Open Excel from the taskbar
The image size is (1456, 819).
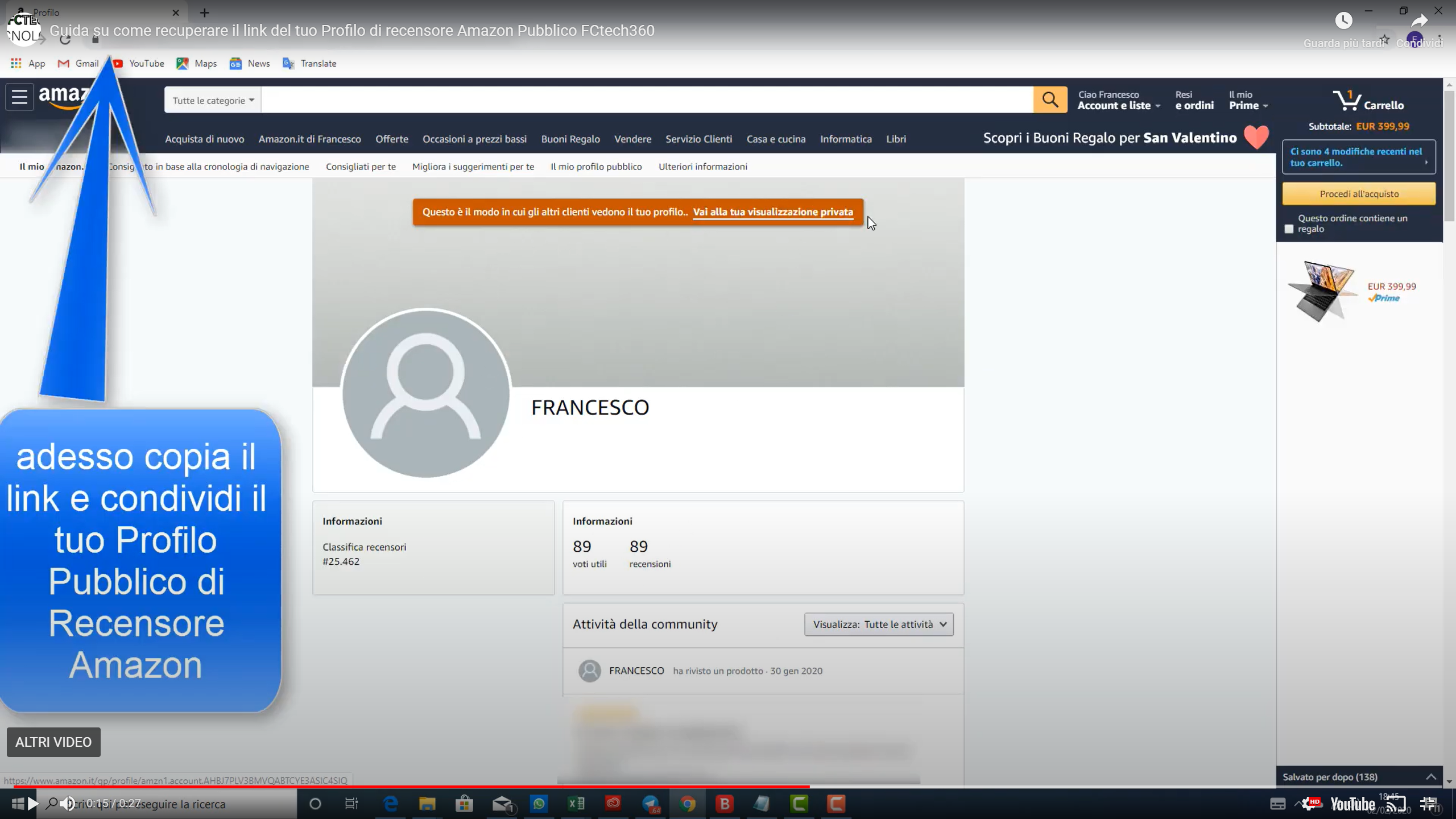(x=576, y=804)
